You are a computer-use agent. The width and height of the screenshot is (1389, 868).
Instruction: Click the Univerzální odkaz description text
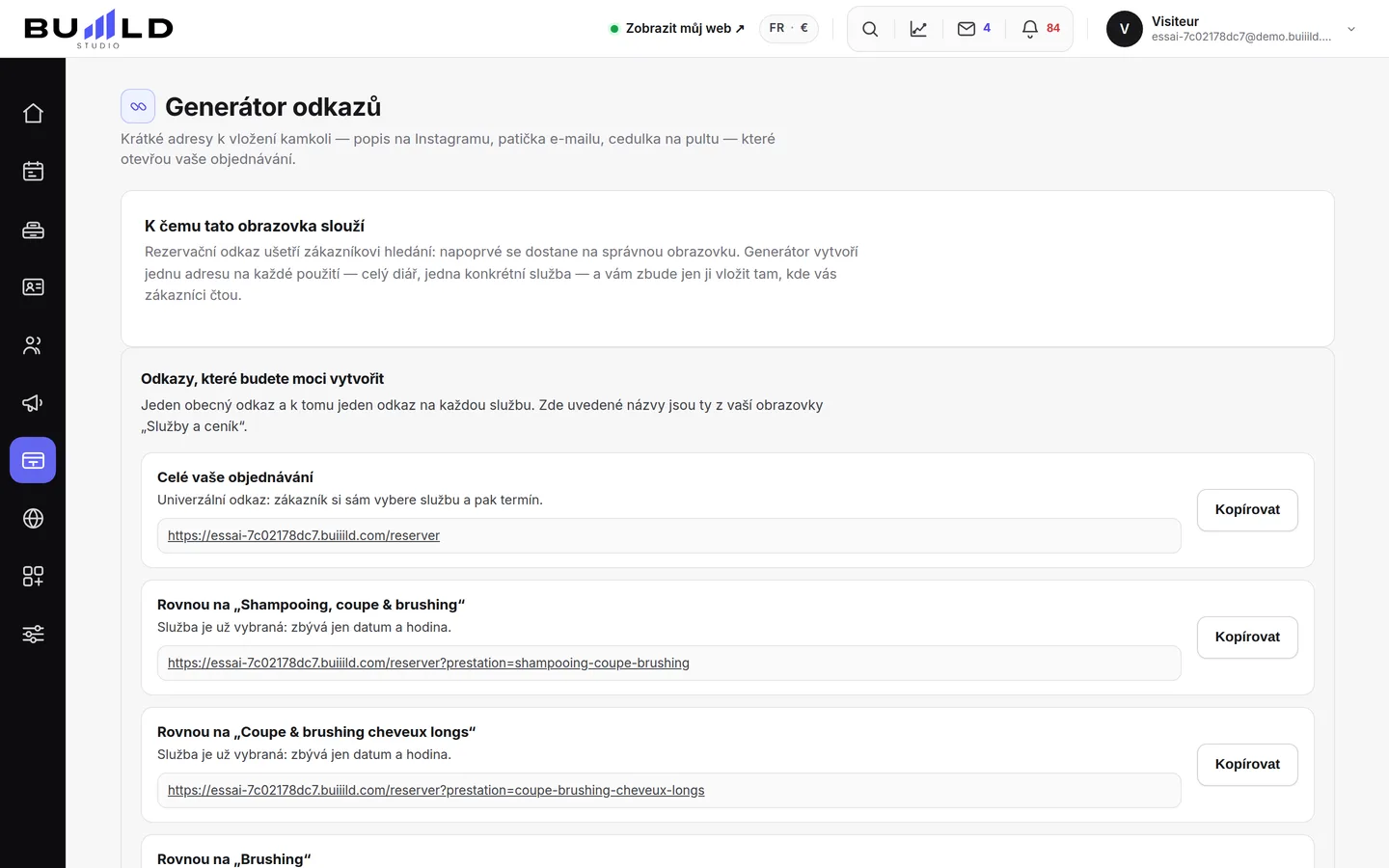pyautogui.click(x=350, y=500)
